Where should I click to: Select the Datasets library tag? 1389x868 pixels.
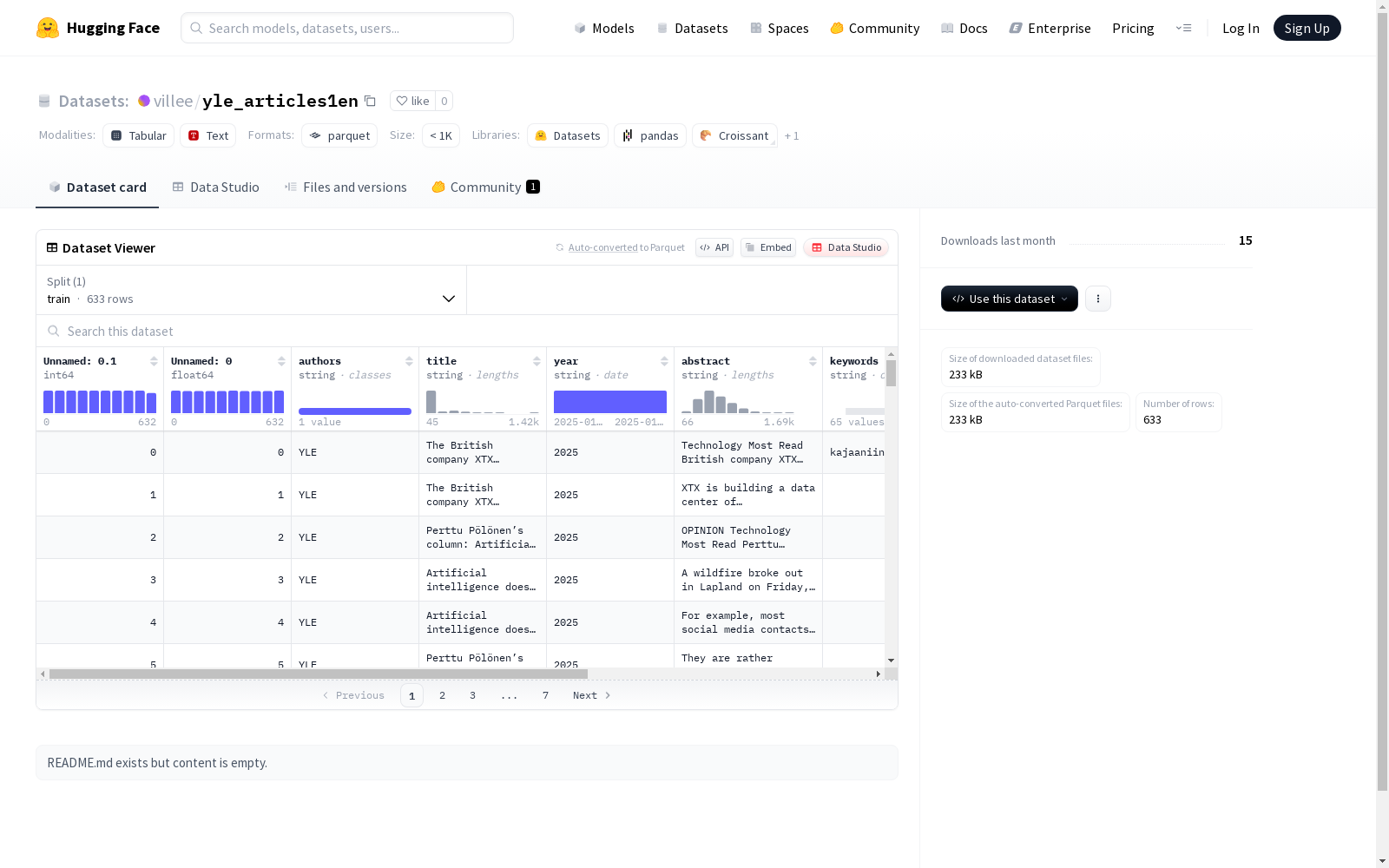point(568,135)
